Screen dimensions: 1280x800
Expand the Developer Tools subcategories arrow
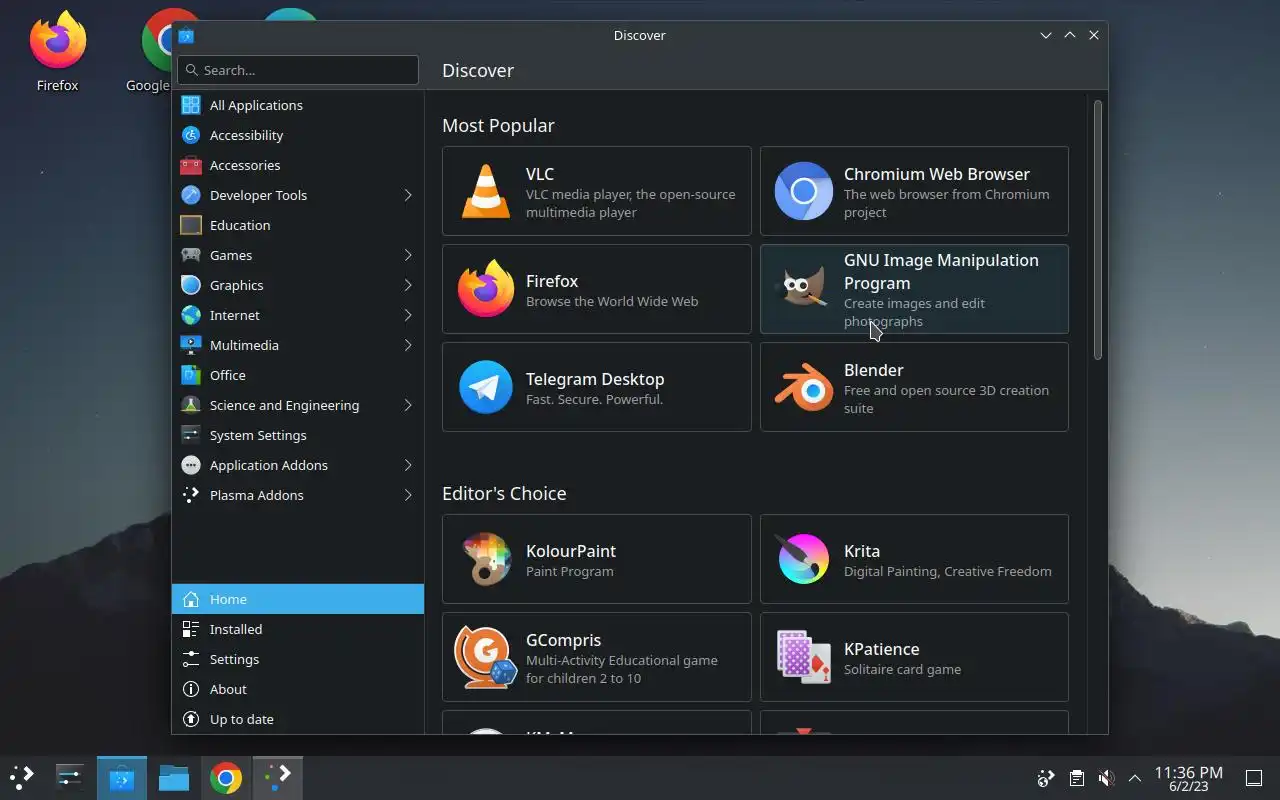click(x=408, y=195)
